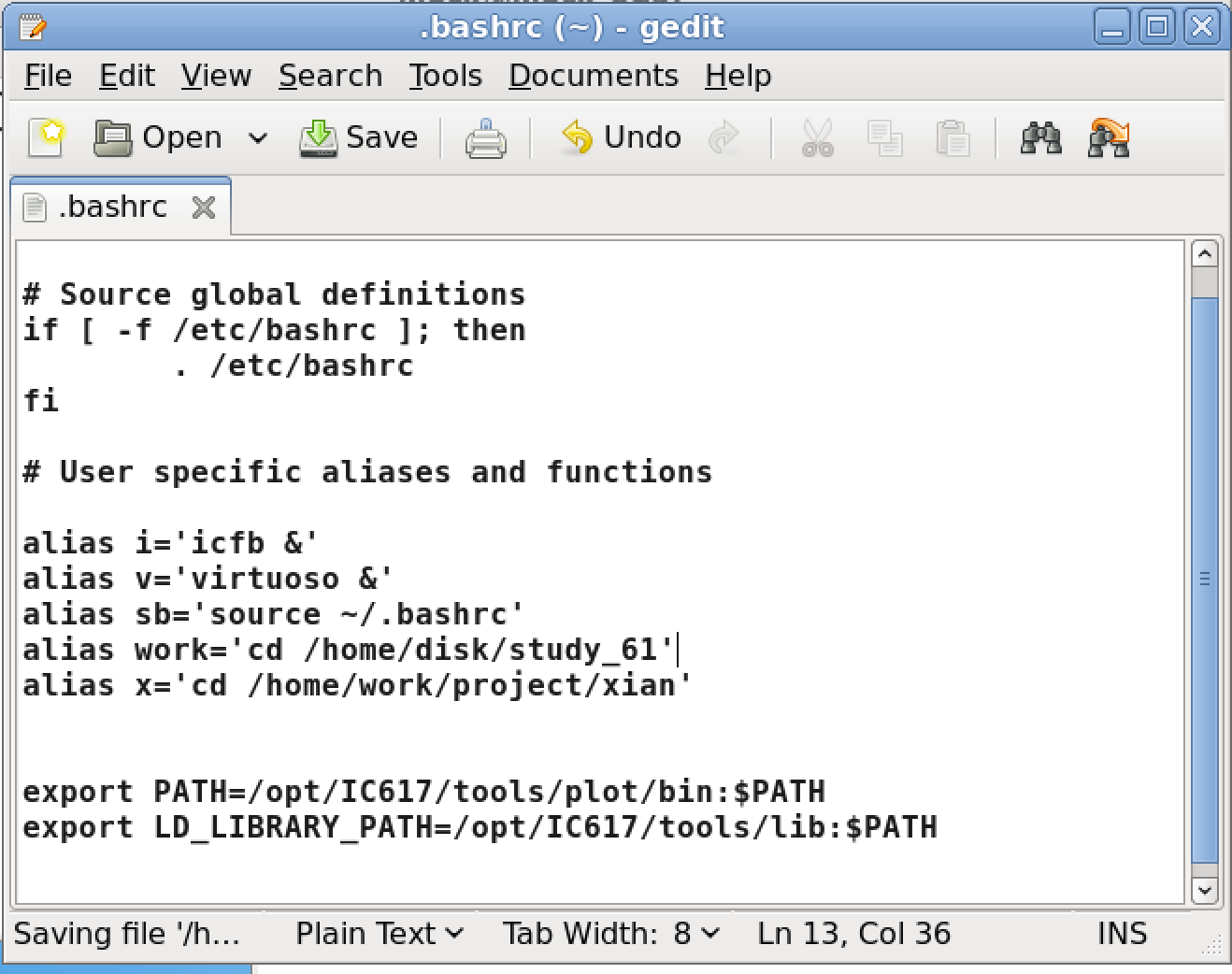
Task: Click the gedit window menu icon in title bar
Action: [x=32, y=27]
